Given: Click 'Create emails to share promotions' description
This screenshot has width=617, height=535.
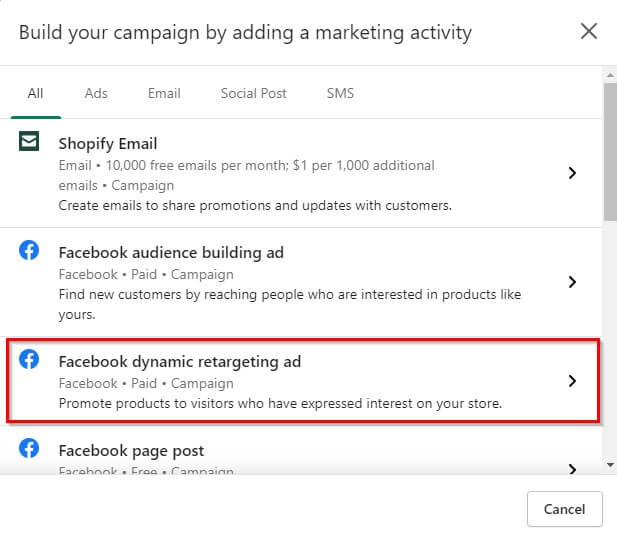Looking at the screenshot, I should [x=255, y=205].
